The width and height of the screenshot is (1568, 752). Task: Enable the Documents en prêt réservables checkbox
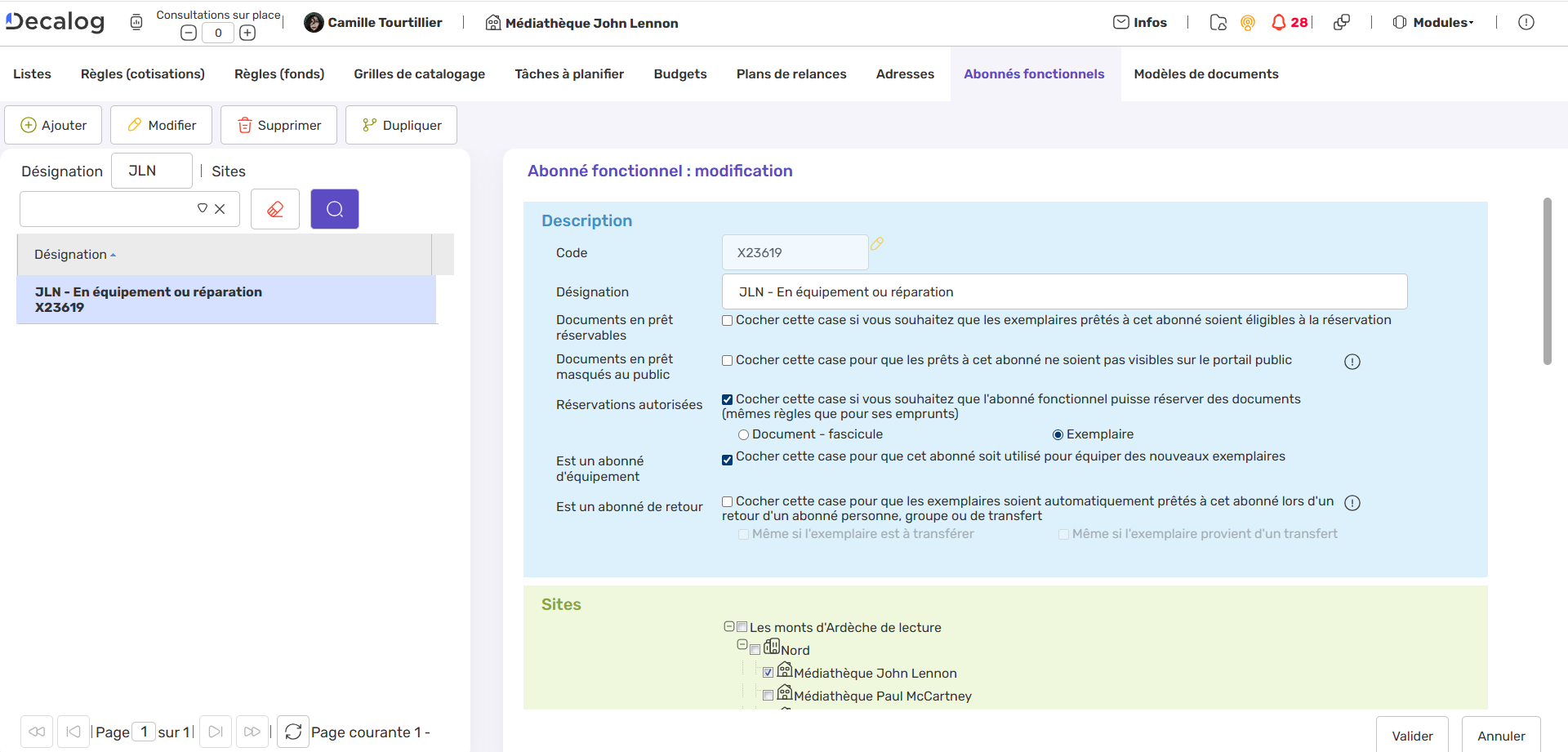[x=727, y=321]
